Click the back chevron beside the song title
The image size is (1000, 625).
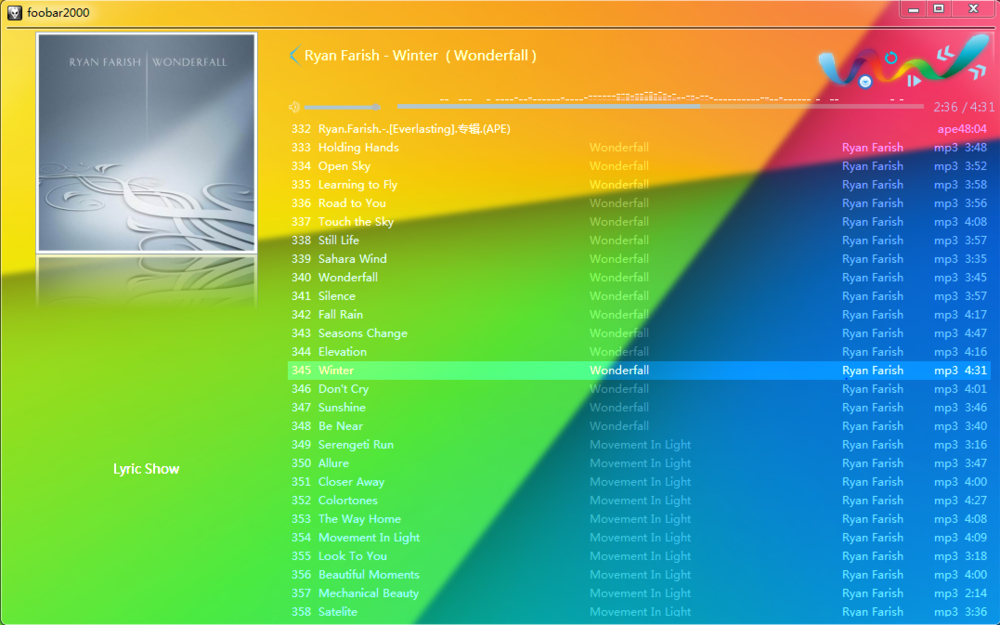(x=294, y=55)
